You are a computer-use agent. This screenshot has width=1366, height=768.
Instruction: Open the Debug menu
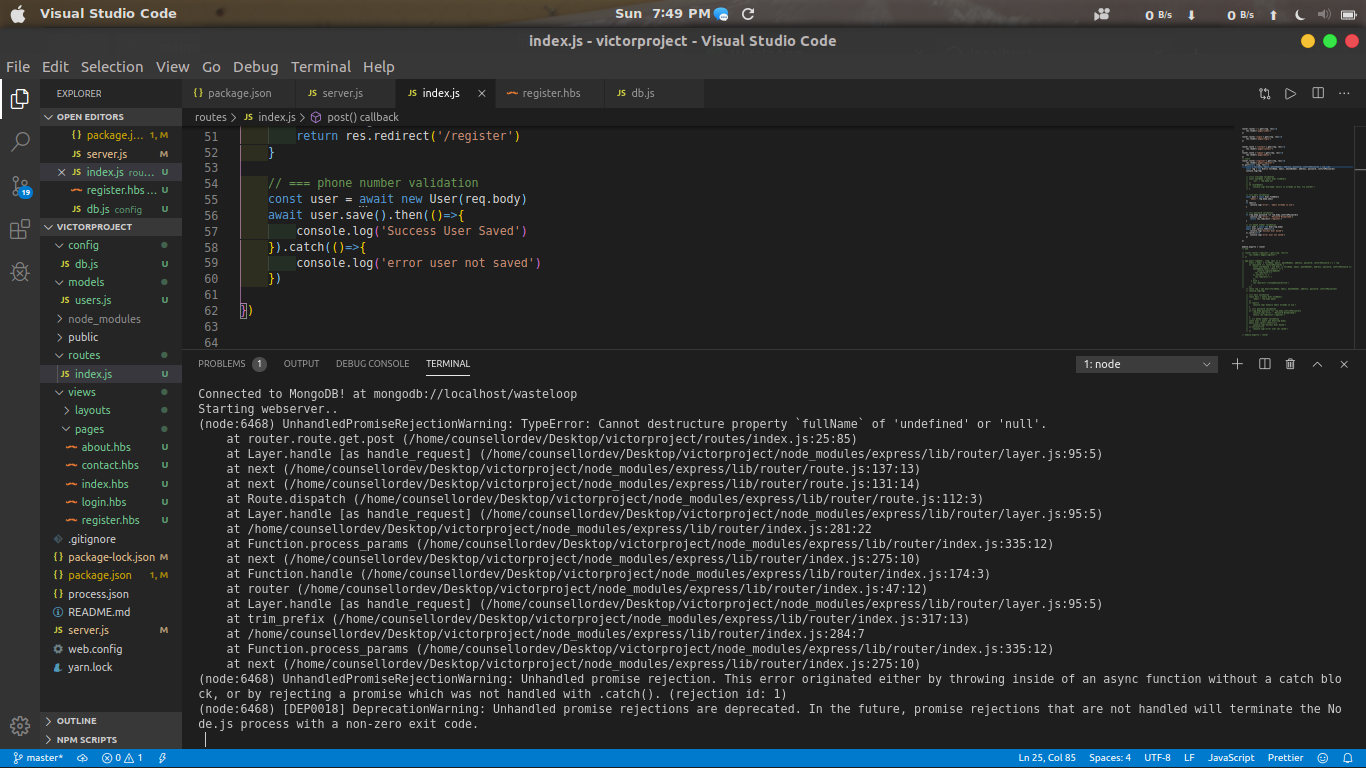click(x=256, y=67)
